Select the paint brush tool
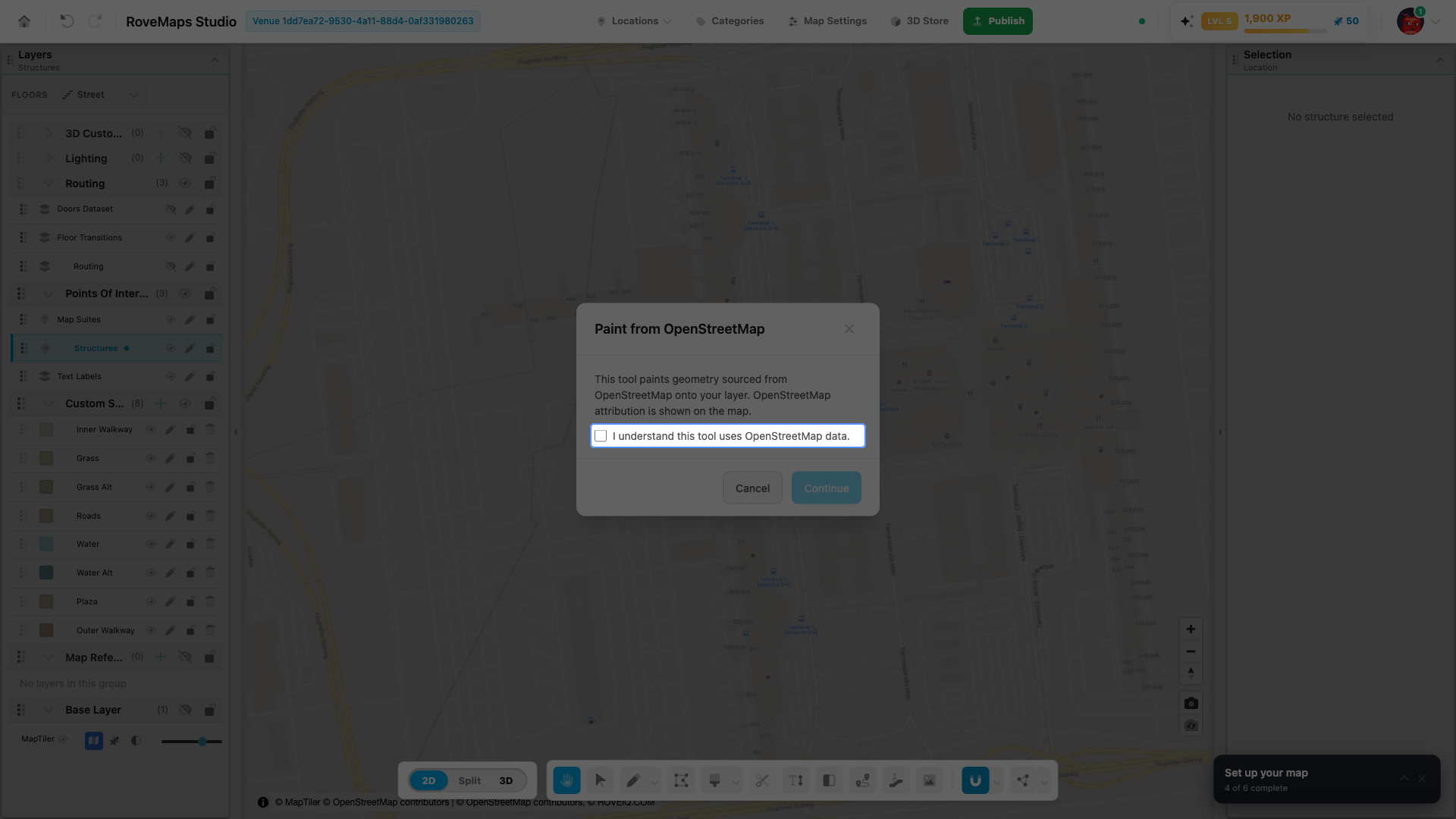Image resolution: width=1456 pixels, height=819 pixels. tap(714, 780)
